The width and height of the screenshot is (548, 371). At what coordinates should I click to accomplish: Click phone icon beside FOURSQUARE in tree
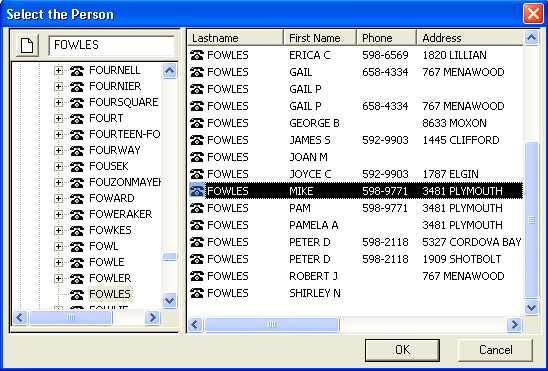coord(77,102)
